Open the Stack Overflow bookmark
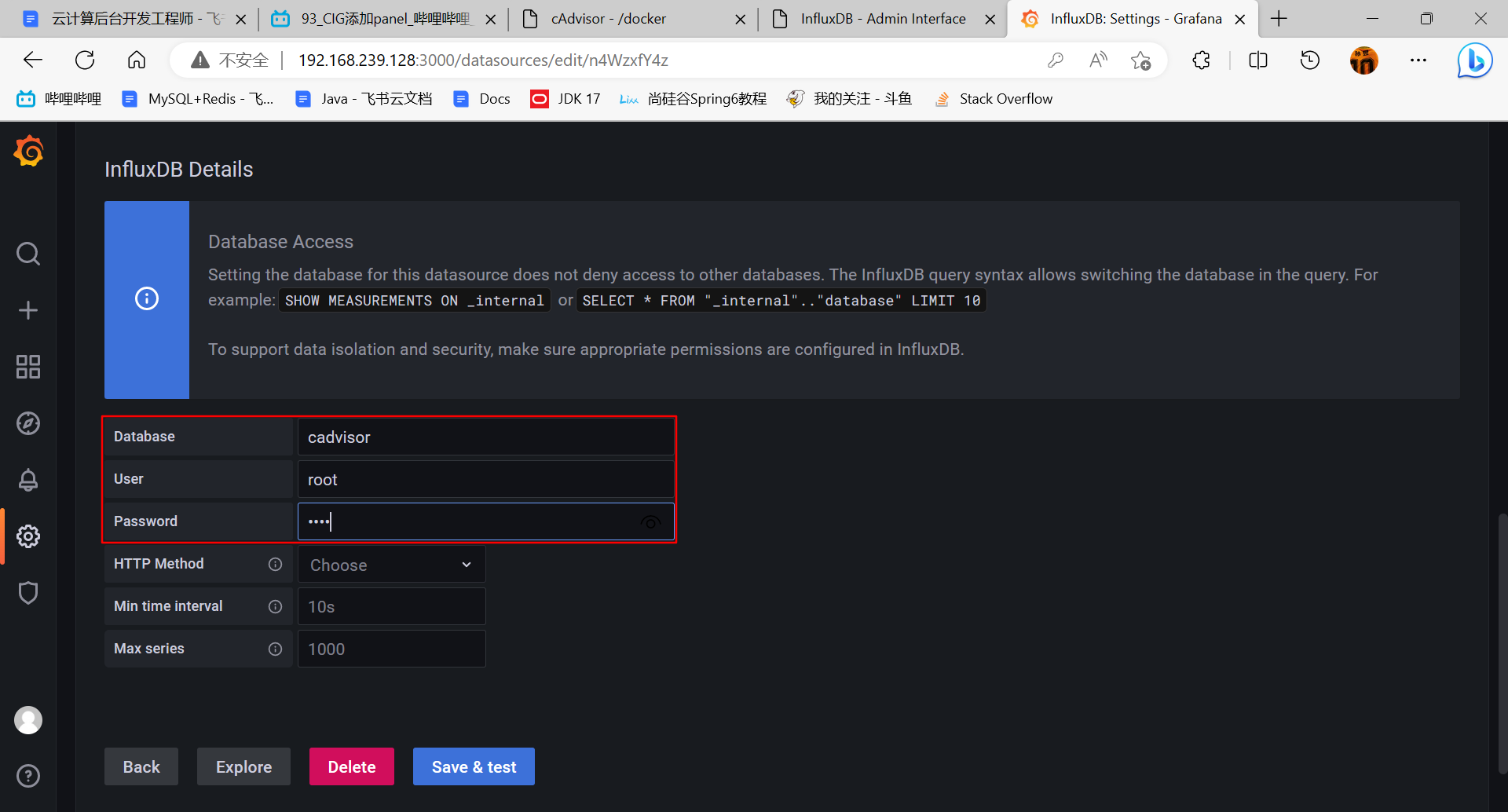The height and width of the screenshot is (812, 1508). 994,99
